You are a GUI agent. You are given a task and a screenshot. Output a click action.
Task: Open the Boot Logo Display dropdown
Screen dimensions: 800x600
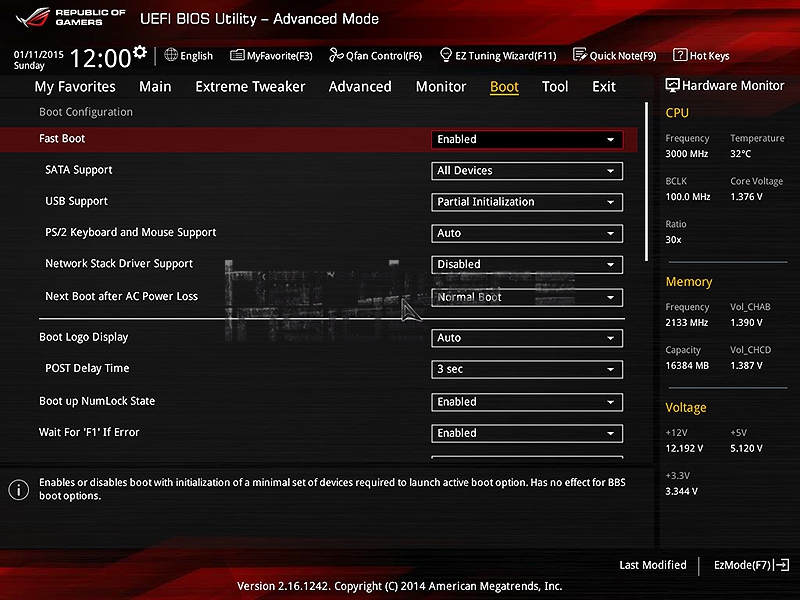[x=527, y=338]
